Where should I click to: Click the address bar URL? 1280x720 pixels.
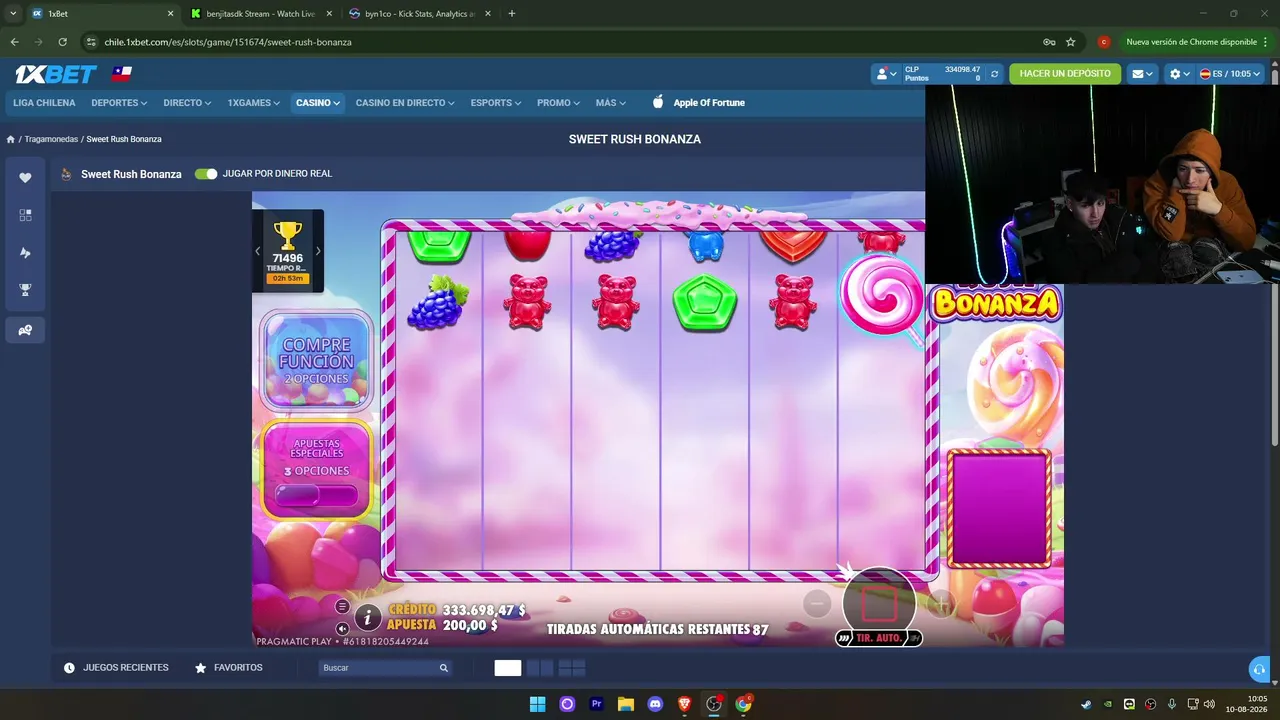[x=228, y=42]
